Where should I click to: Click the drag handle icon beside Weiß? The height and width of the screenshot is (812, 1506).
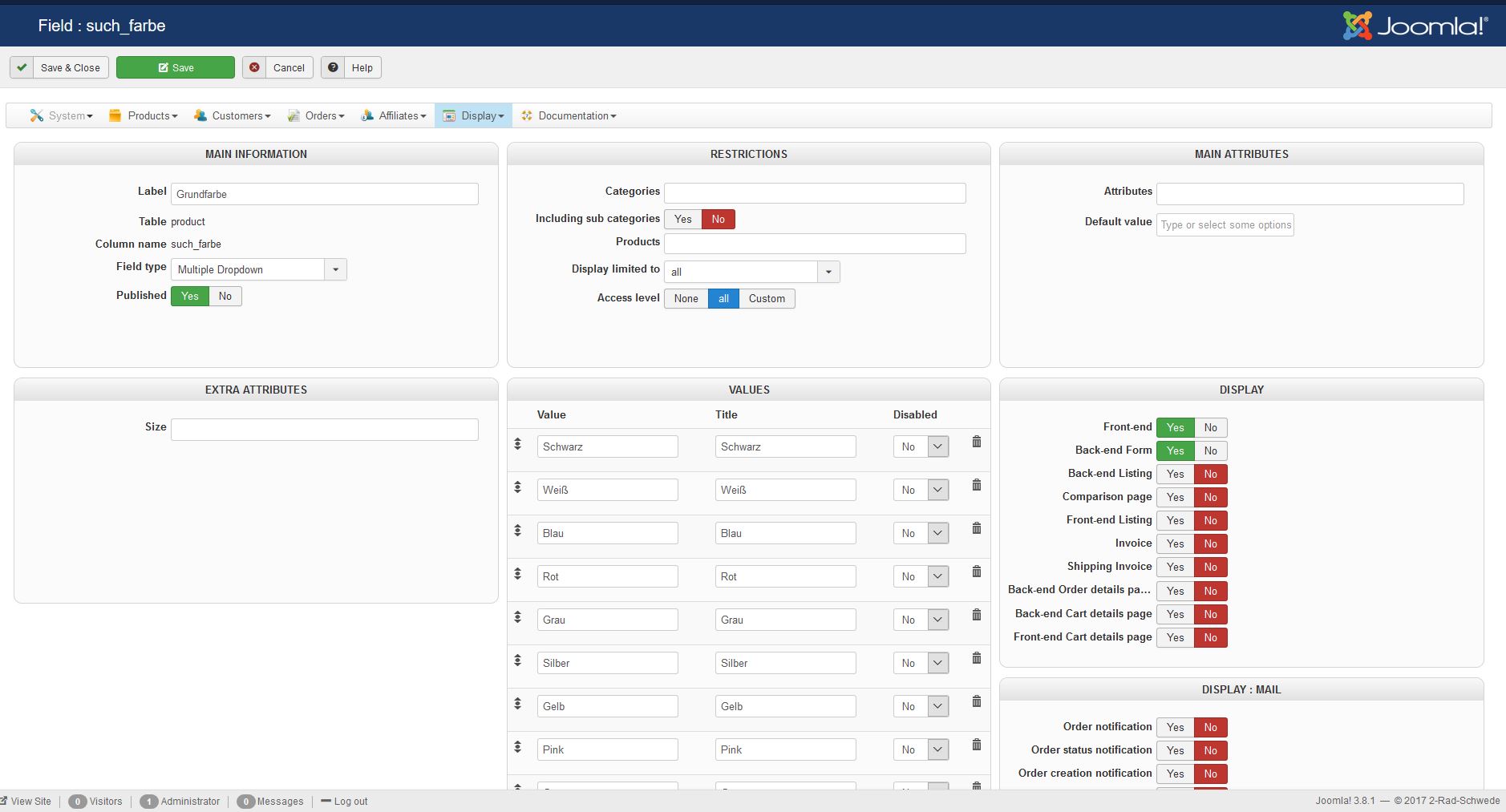(518, 487)
